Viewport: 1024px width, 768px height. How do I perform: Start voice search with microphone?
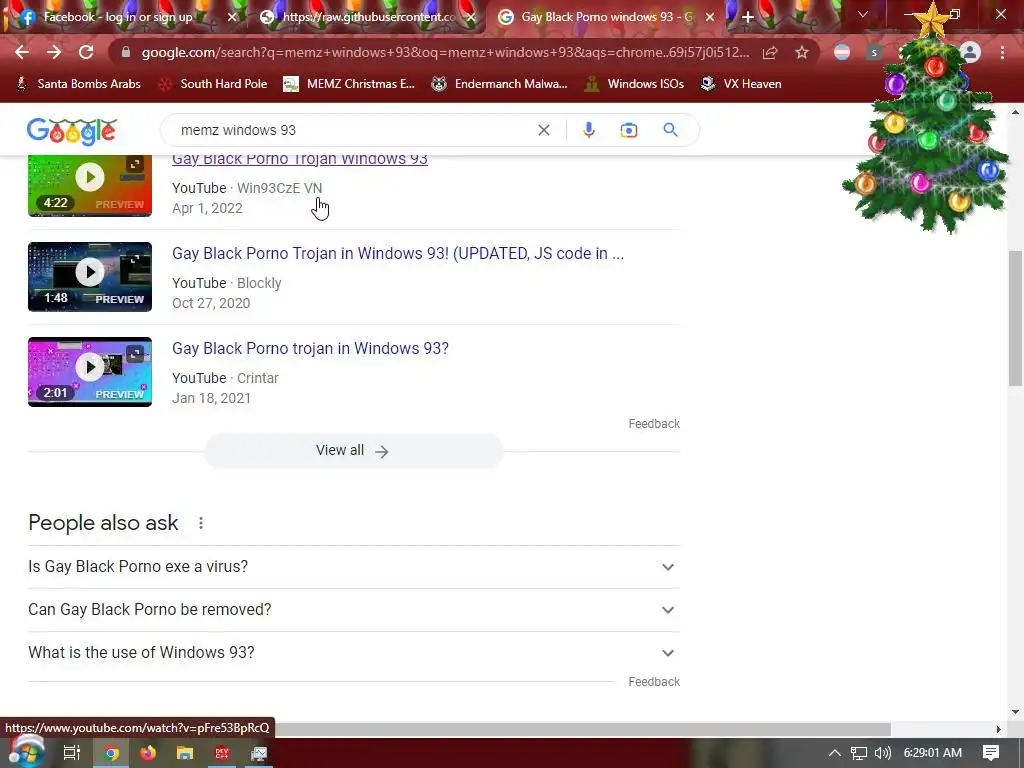[588, 130]
